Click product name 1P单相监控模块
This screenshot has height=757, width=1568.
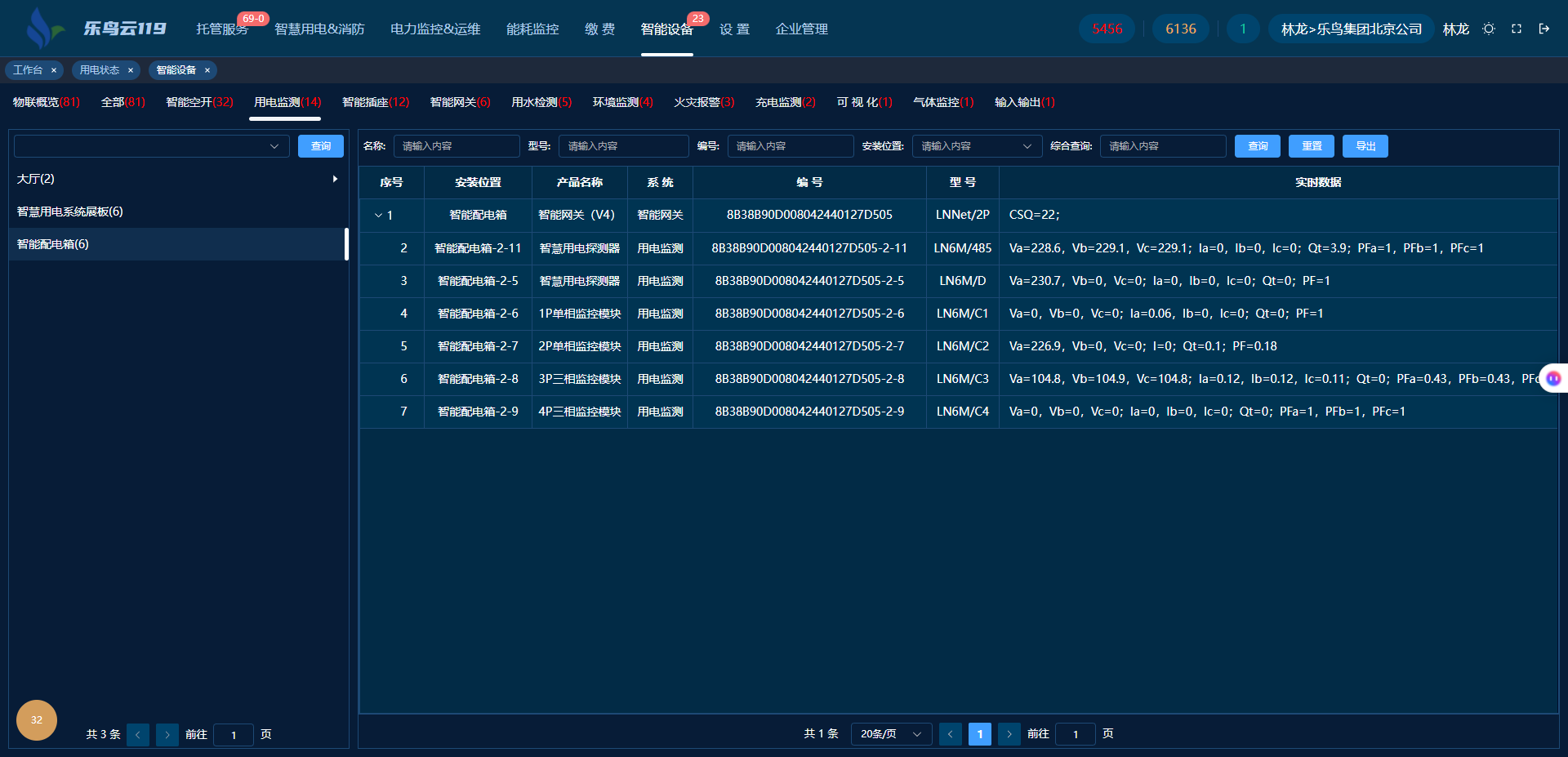[x=580, y=314]
